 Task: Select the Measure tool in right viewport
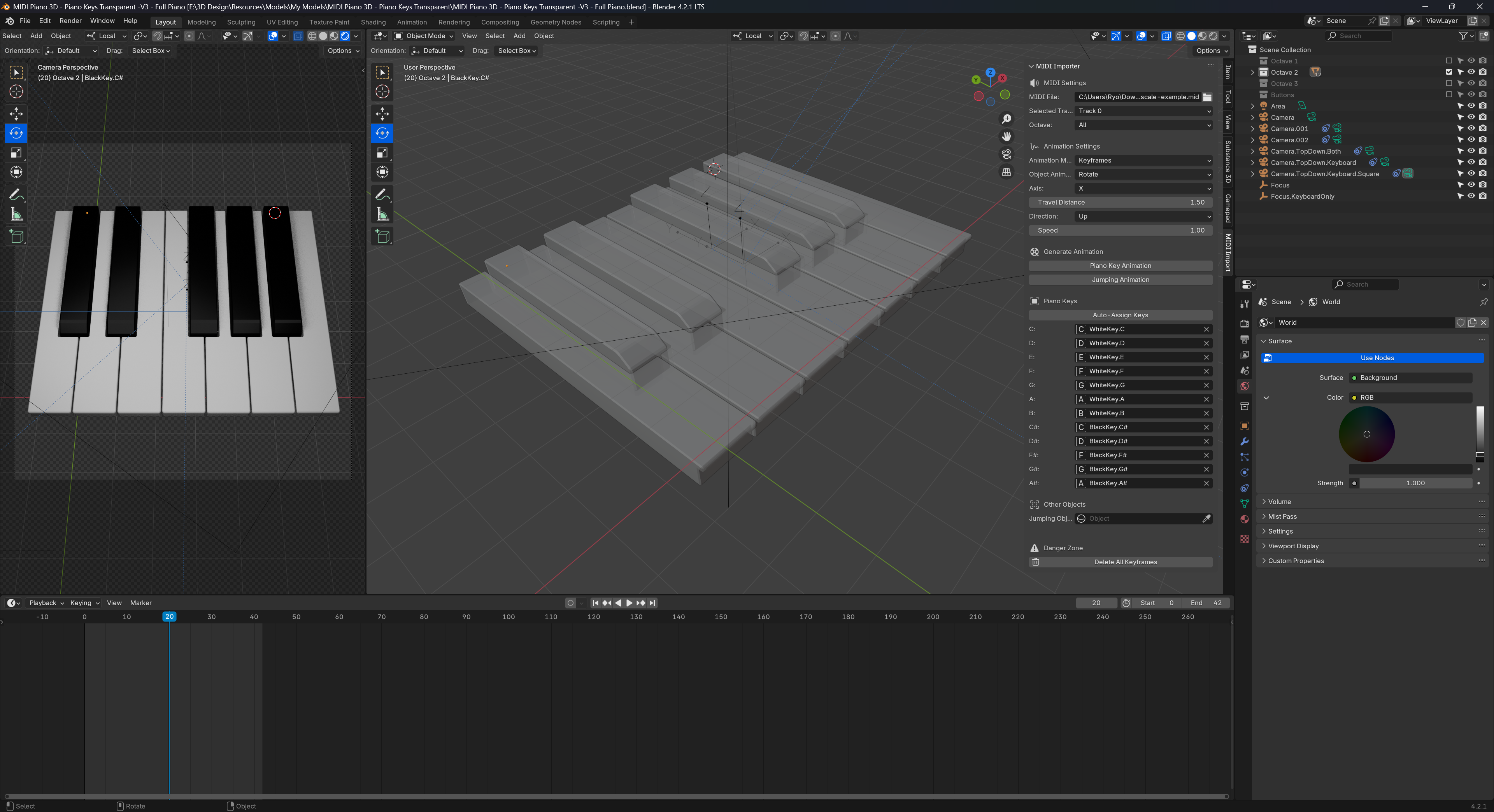tap(382, 214)
